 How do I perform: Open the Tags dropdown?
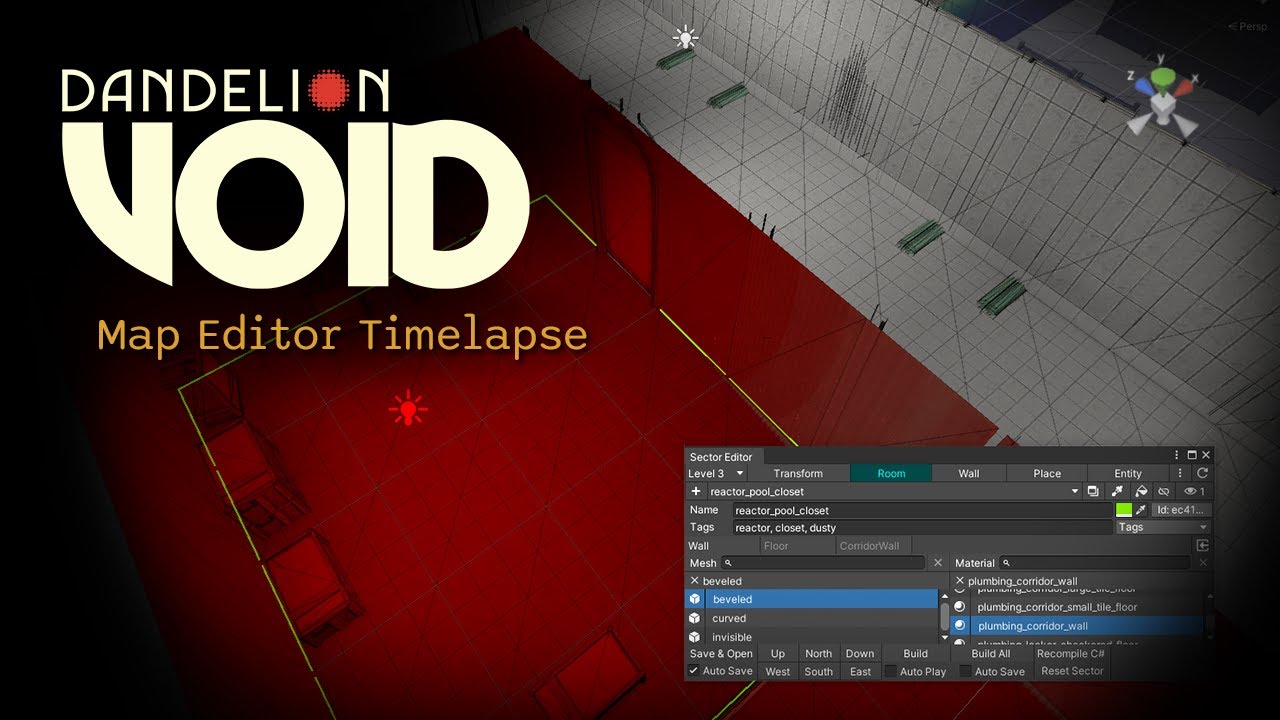[1162, 528]
